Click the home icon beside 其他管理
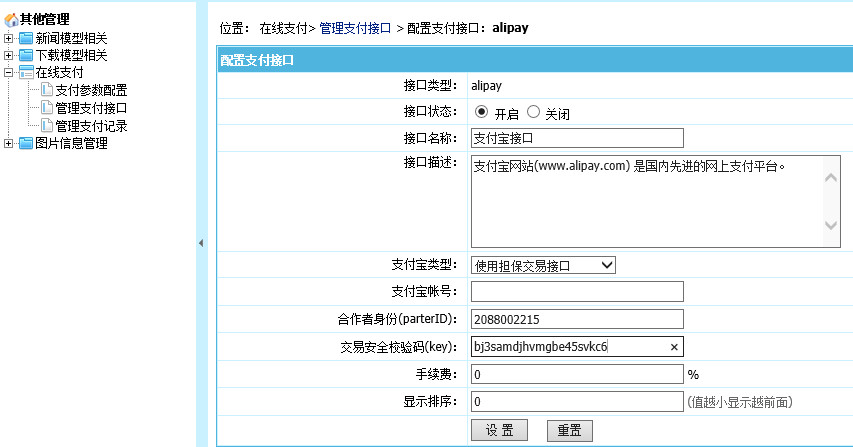Image resolution: width=853 pixels, height=447 pixels. click(x=11, y=20)
